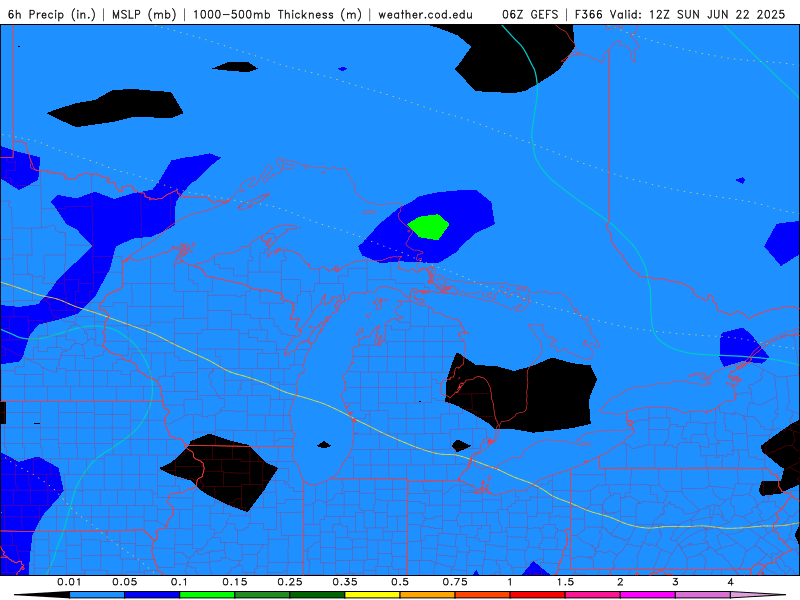
Task: Click the light blue 0.01–0.05 legend swatch
Action: (x=97, y=595)
